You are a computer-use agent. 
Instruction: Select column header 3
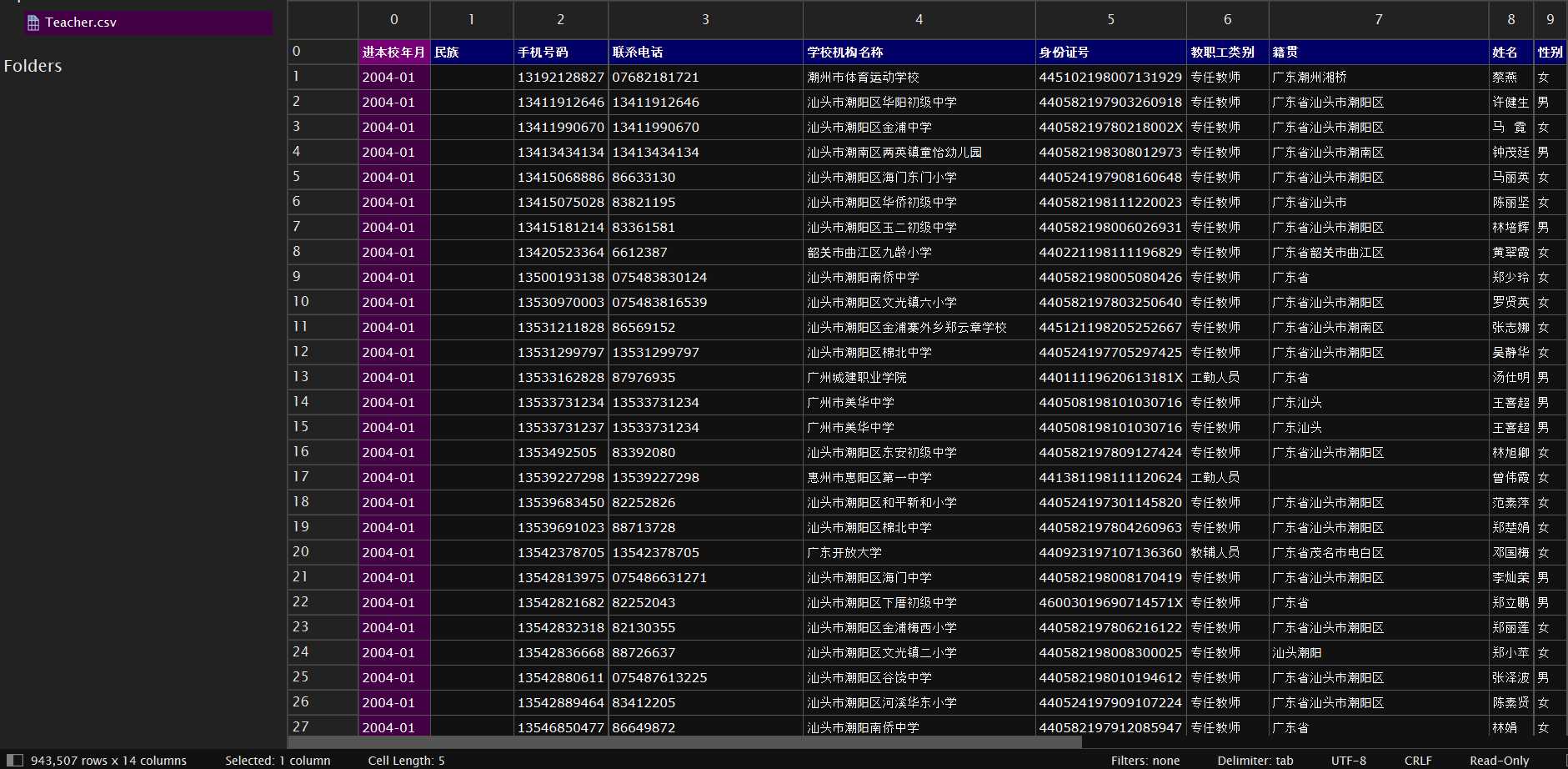705,19
